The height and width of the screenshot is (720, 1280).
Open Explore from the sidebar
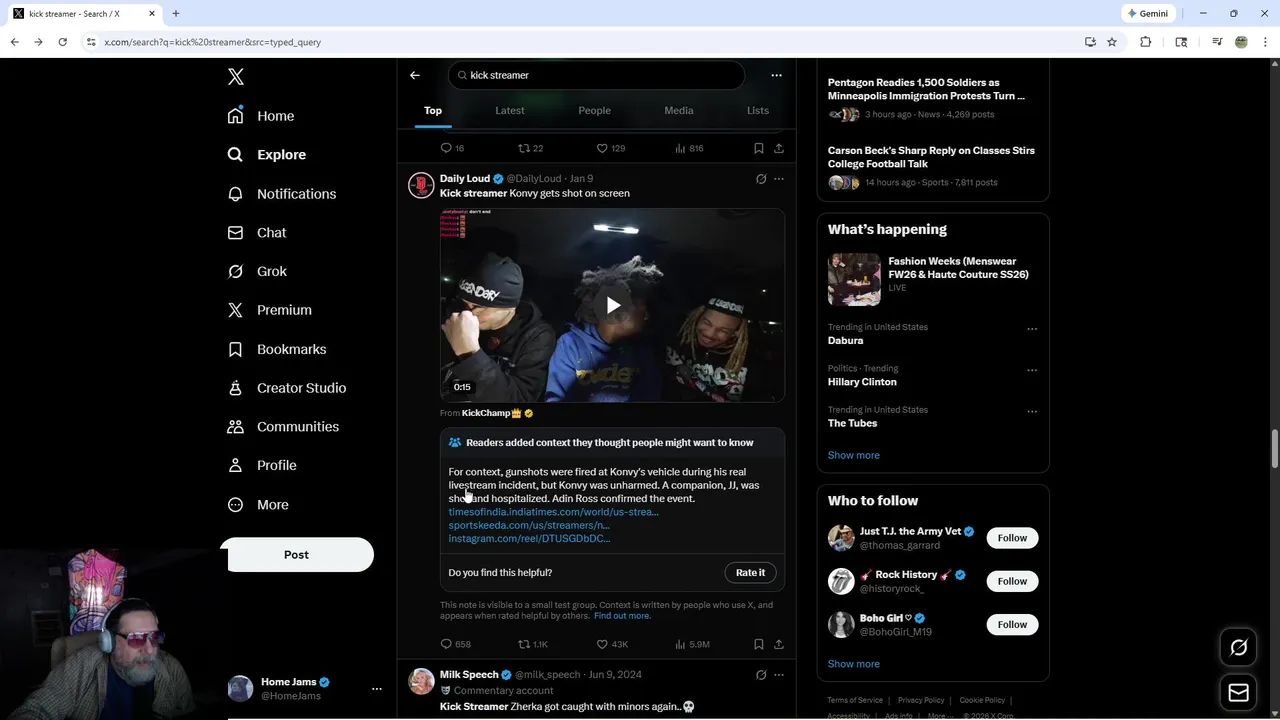[x=267, y=155]
